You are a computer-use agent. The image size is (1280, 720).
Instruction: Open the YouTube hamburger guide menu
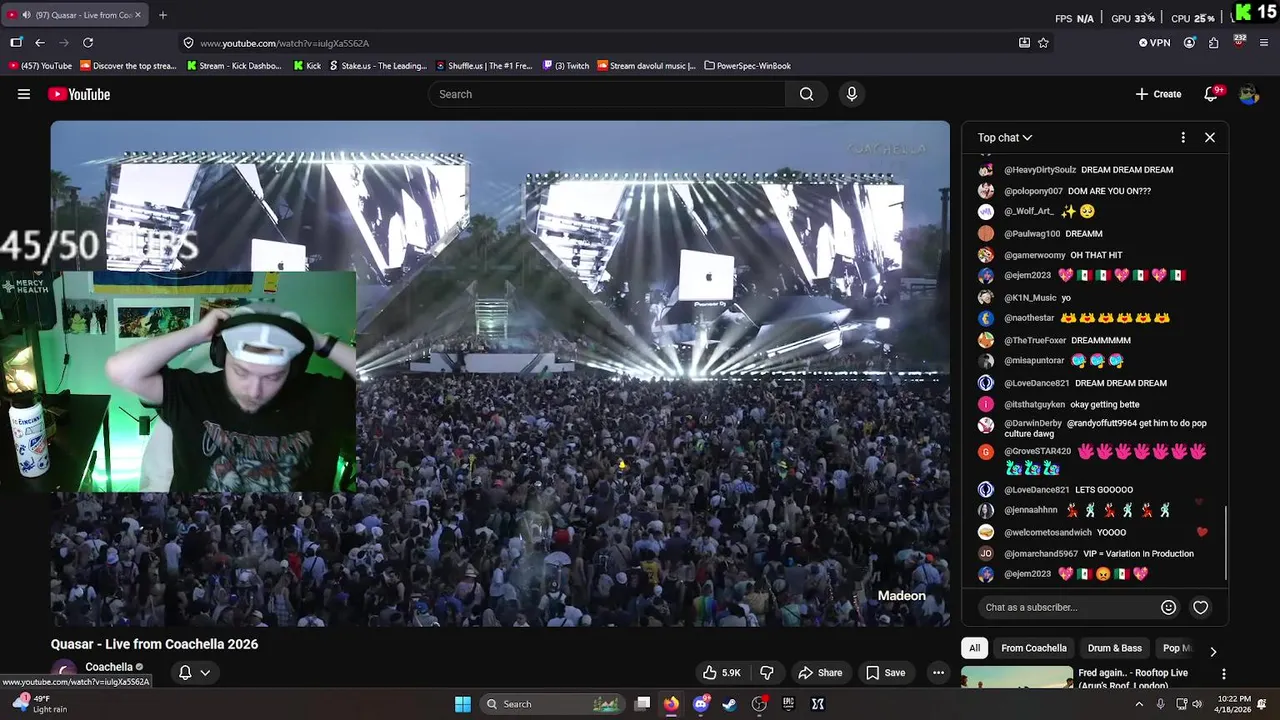(x=24, y=94)
